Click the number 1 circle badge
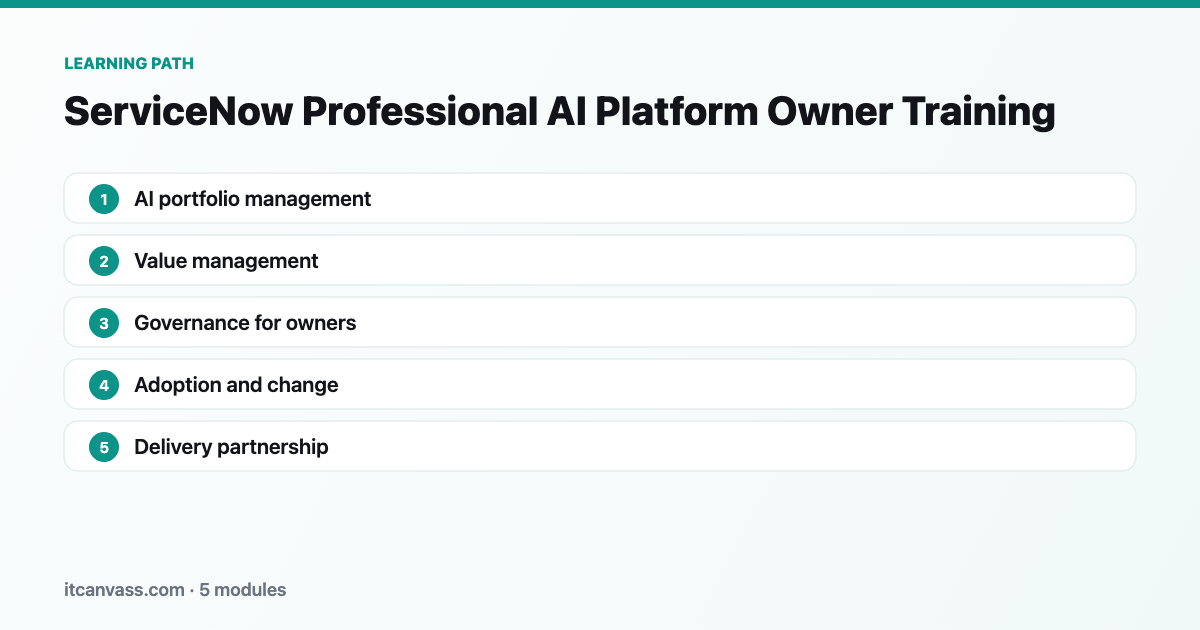 point(104,199)
